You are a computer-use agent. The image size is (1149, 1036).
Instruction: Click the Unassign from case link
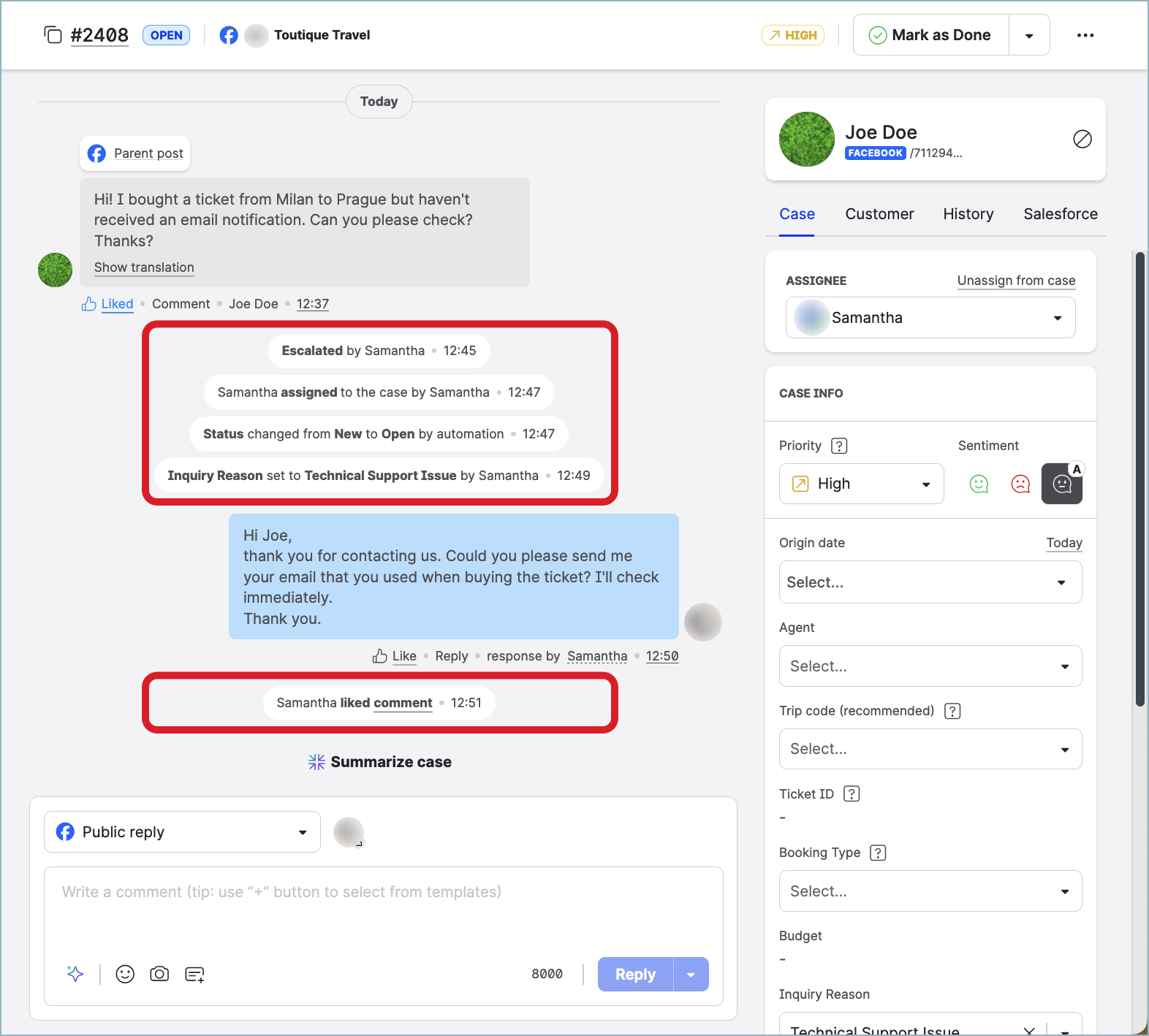click(1016, 281)
